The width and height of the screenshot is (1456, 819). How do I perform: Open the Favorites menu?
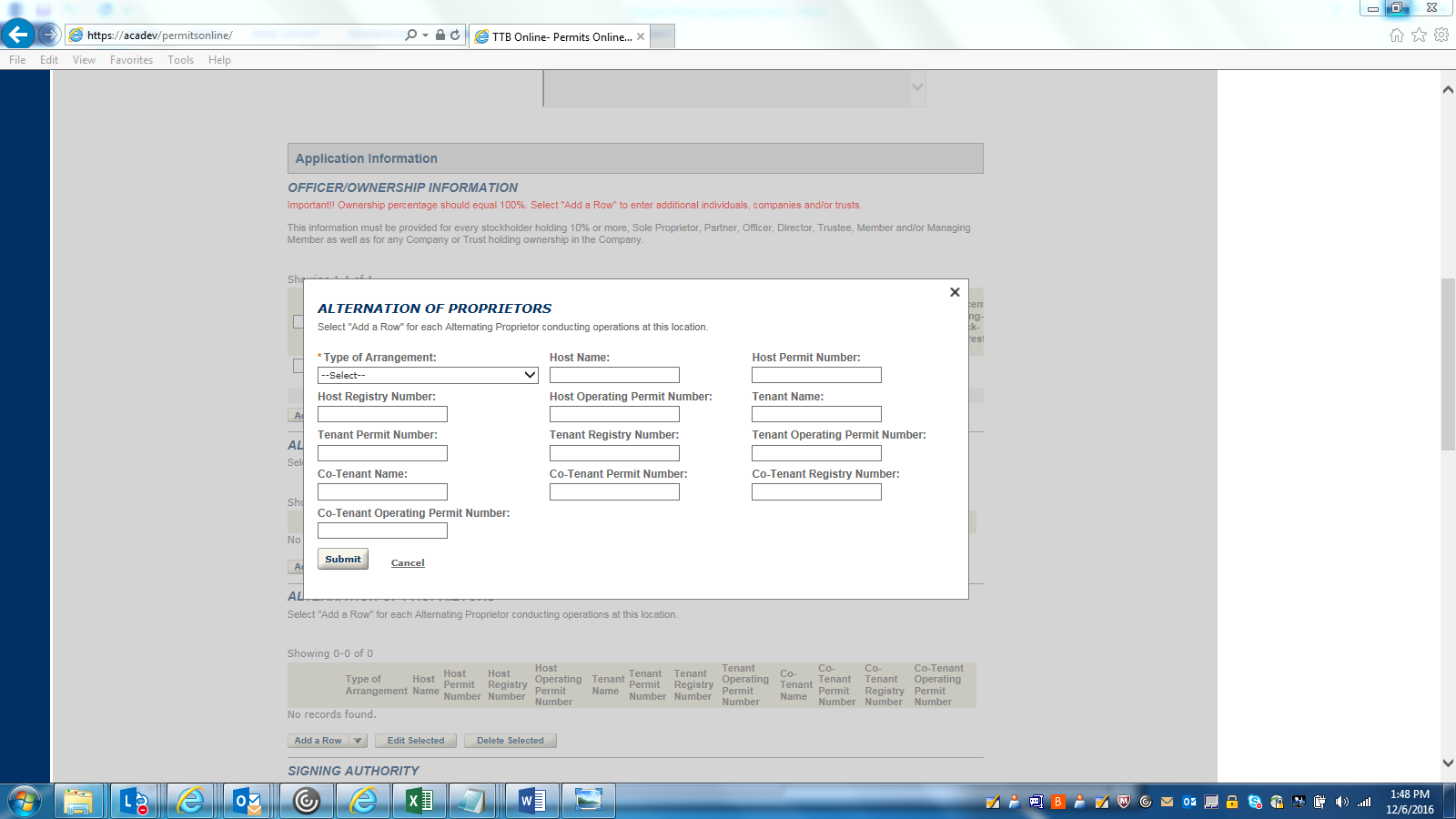131,60
